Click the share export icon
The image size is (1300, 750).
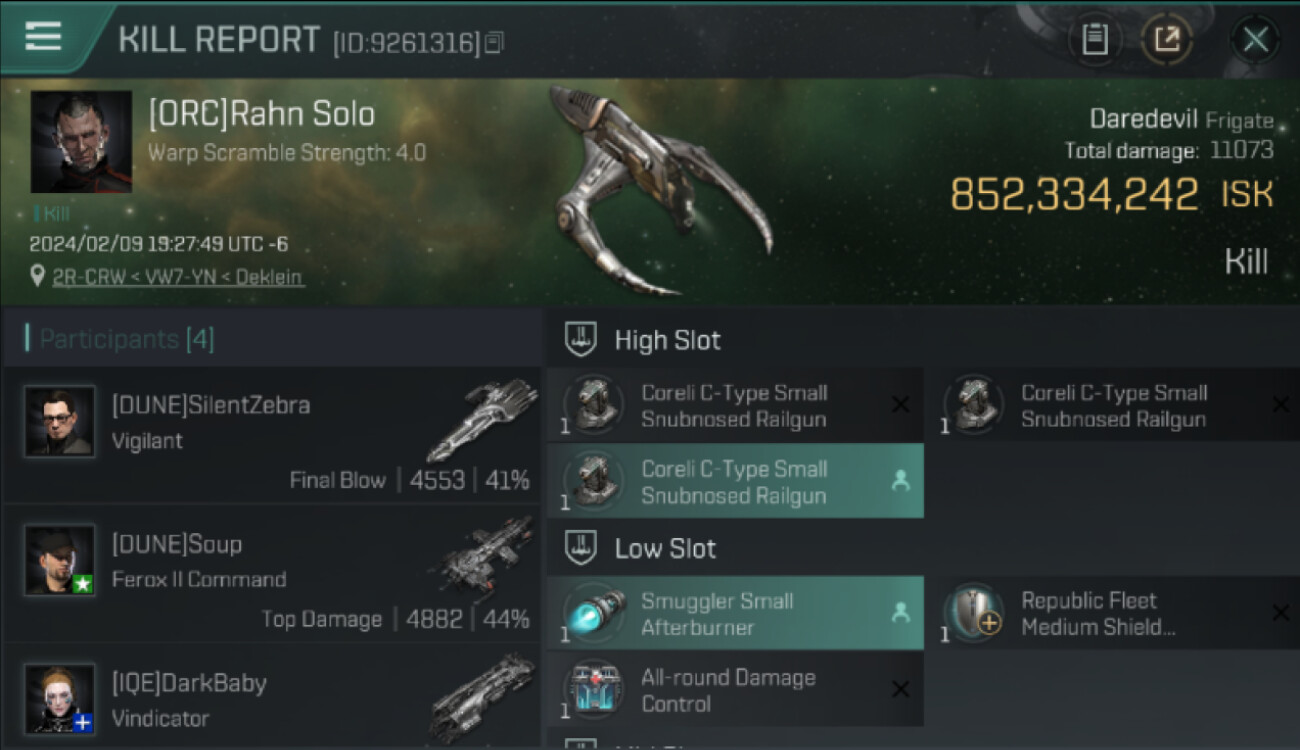pos(1166,40)
